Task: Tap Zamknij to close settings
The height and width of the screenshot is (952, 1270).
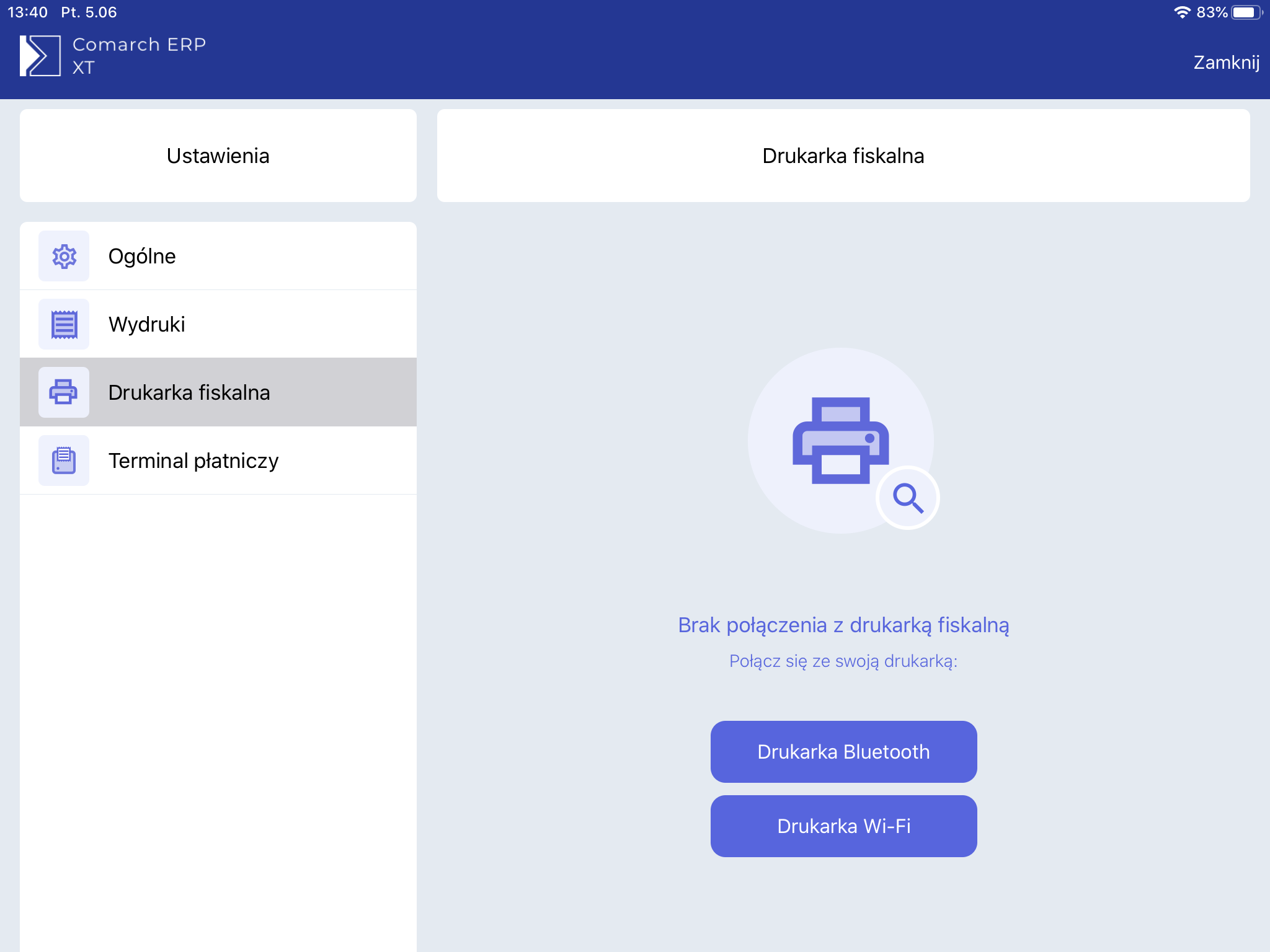Action: click(1225, 63)
